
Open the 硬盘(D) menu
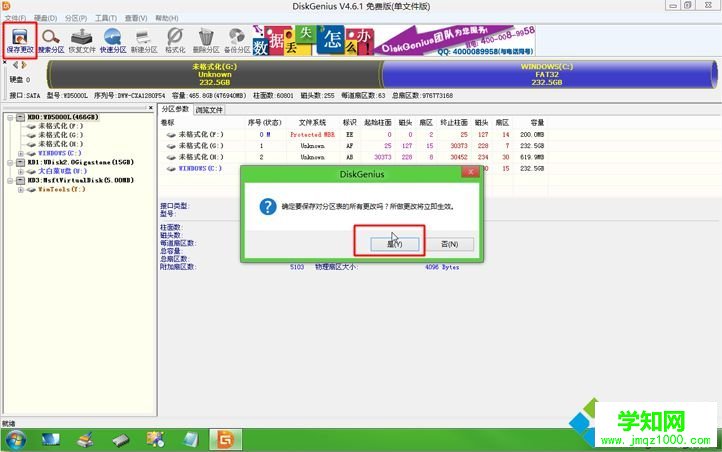(x=45, y=18)
